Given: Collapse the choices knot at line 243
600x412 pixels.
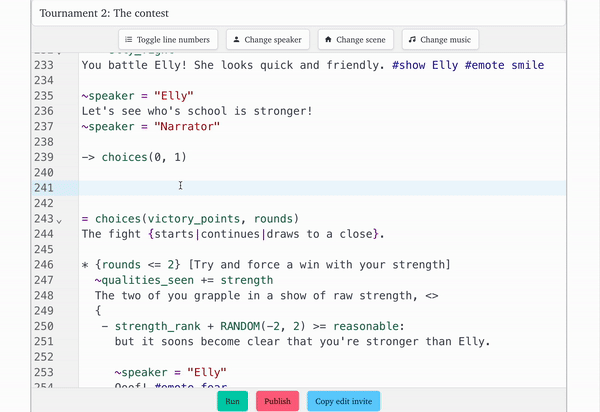Looking at the screenshot, I should coord(59,220).
